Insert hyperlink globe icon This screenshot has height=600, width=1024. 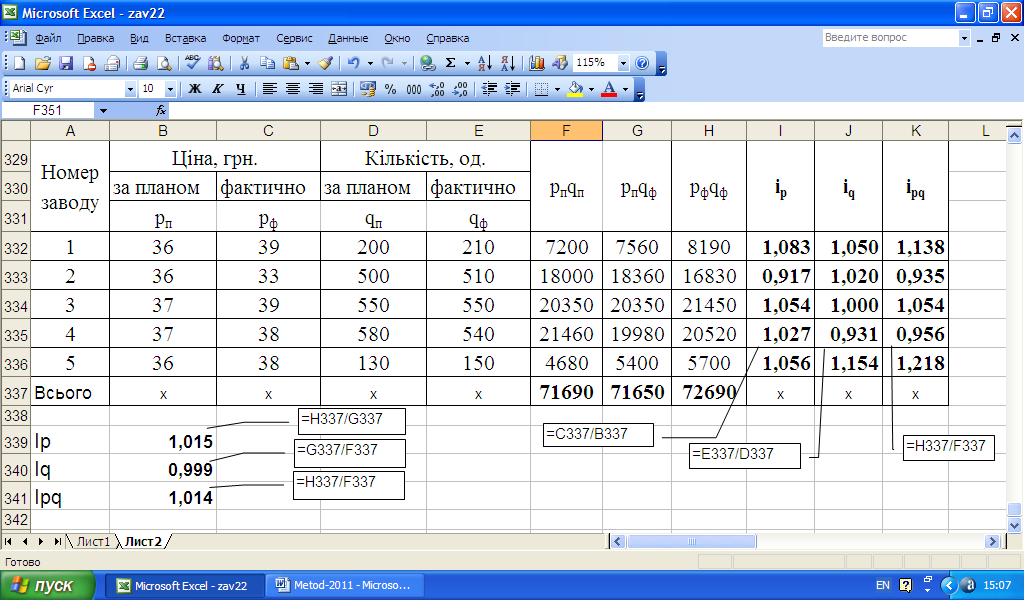(428, 63)
